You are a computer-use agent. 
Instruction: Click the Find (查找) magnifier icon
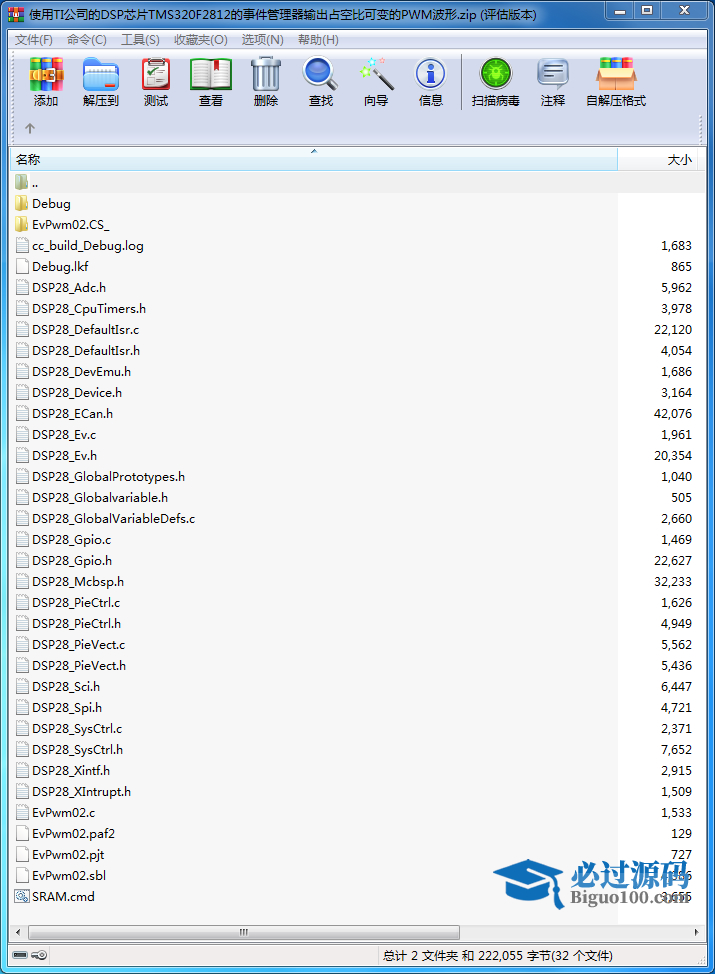click(x=321, y=75)
